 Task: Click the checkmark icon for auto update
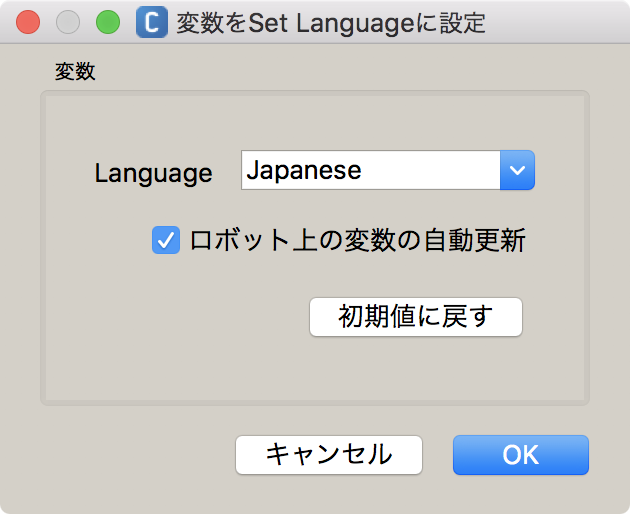coord(166,240)
